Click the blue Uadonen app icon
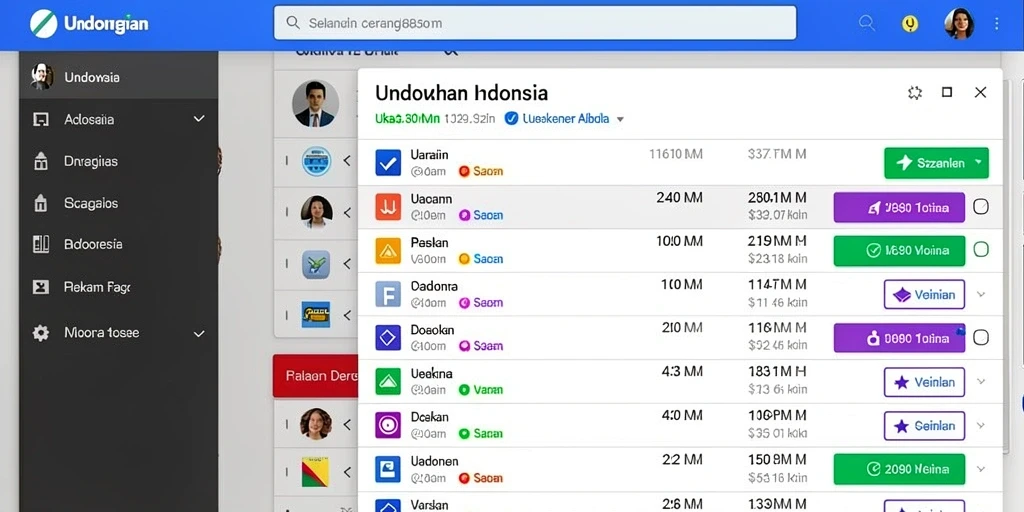 pos(388,469)
